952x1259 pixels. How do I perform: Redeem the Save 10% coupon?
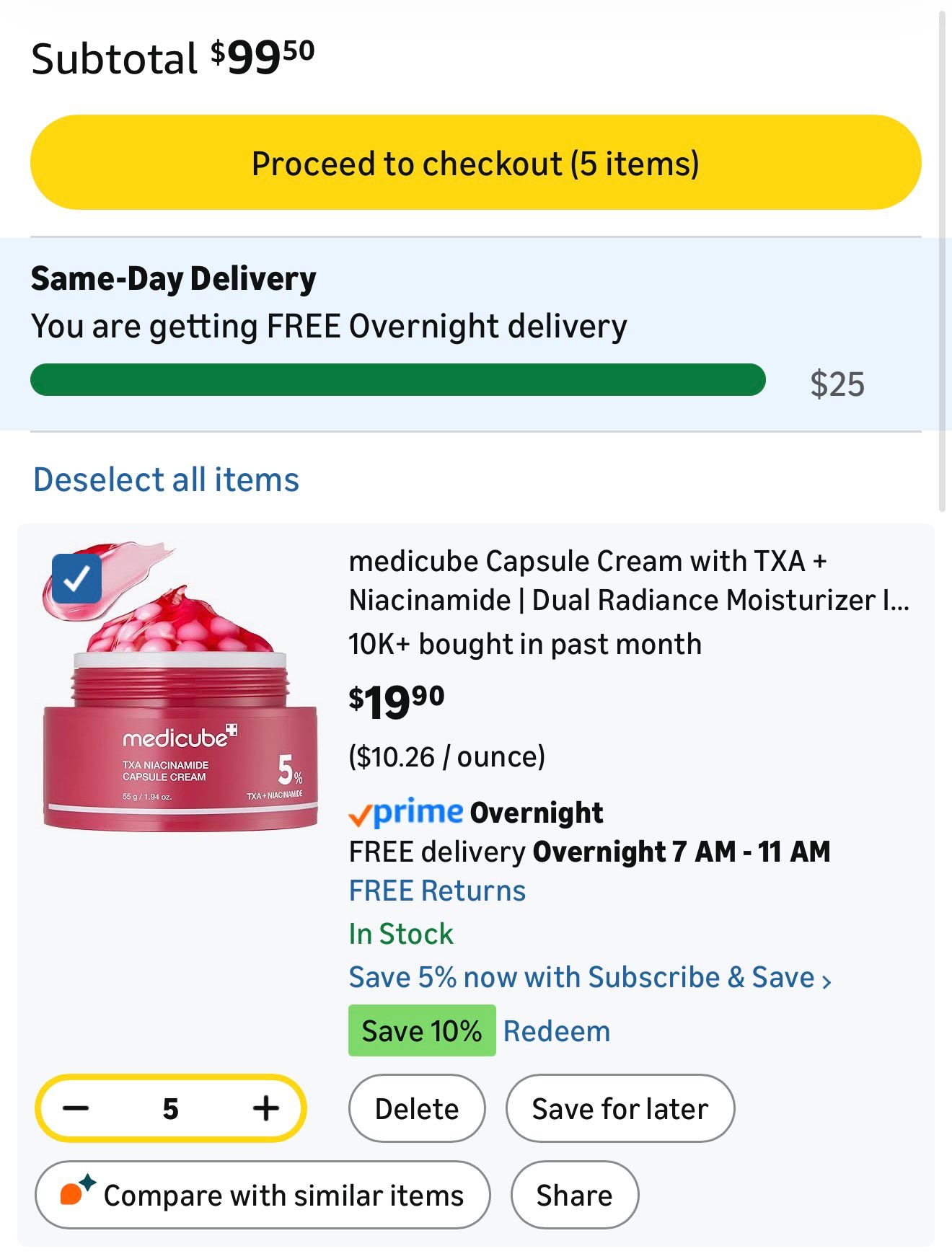556,1031
